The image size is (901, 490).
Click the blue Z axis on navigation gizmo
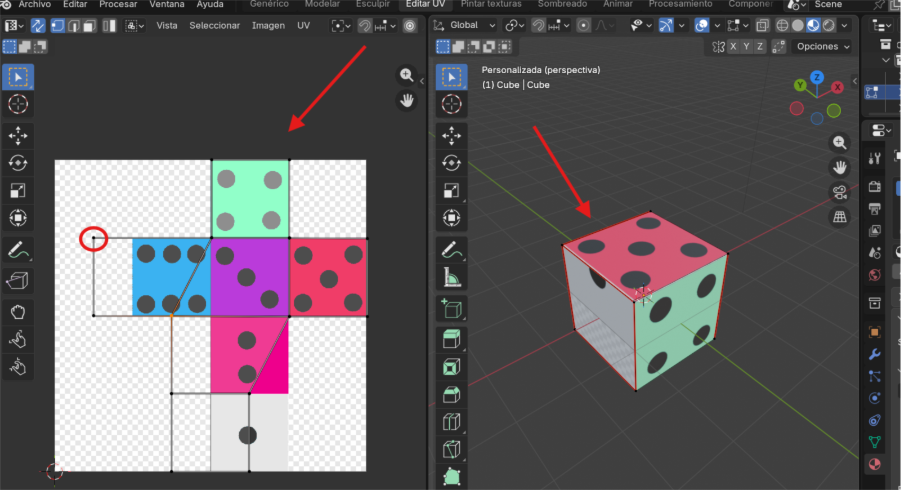(x=817, y=77)
